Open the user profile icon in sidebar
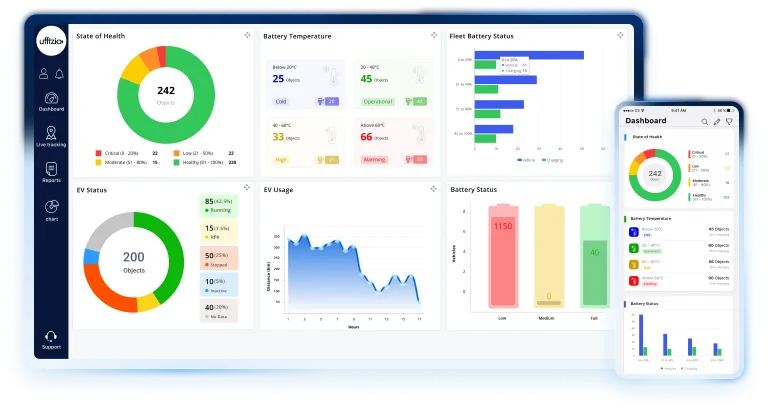Viewport: 768px width, 412px height. (44, 74)
